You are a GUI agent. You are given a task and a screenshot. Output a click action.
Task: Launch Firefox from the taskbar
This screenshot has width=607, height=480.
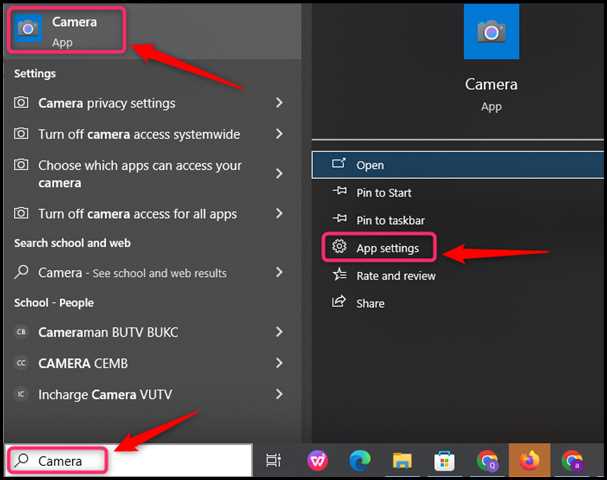click(x=529, y=460)
